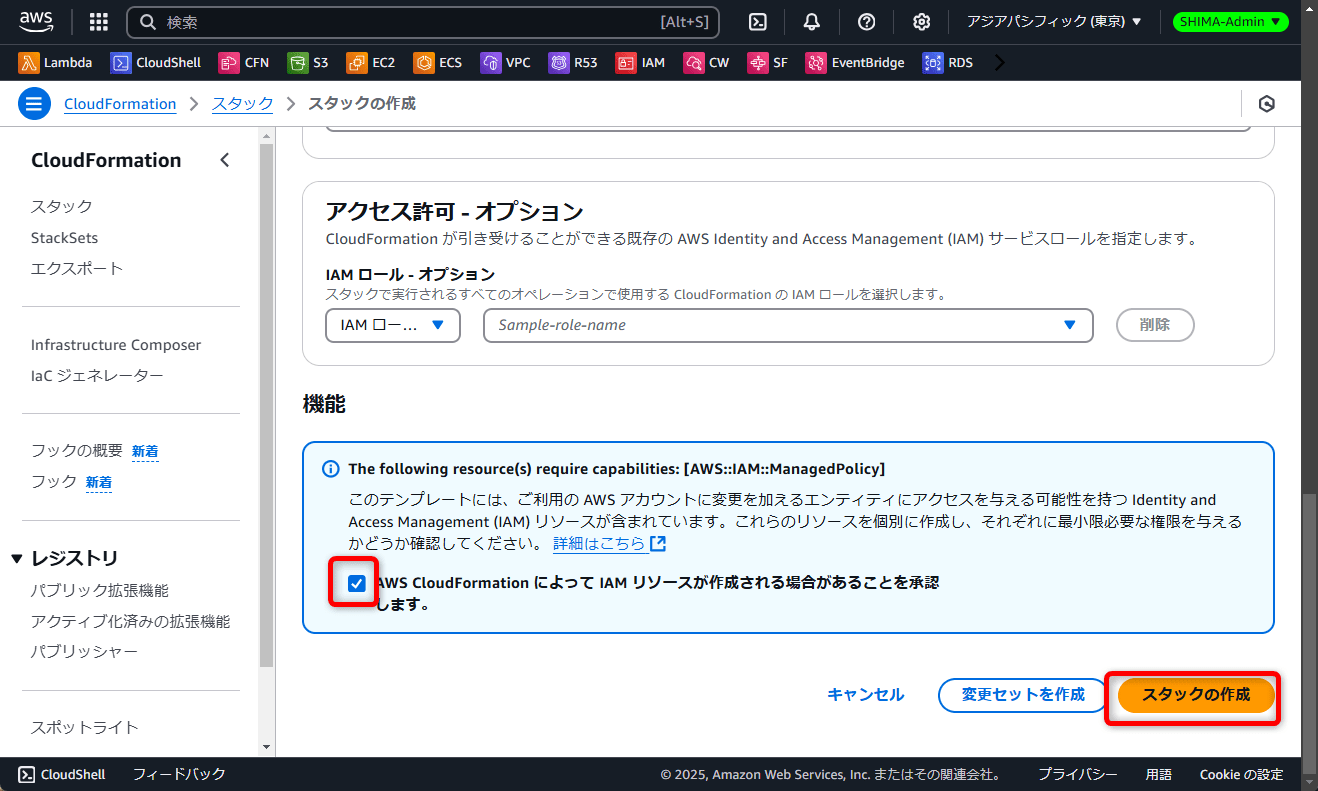Toggle the hamburger navigation menu button
The width and height of the screenshot is (1318, 791).
34,103
